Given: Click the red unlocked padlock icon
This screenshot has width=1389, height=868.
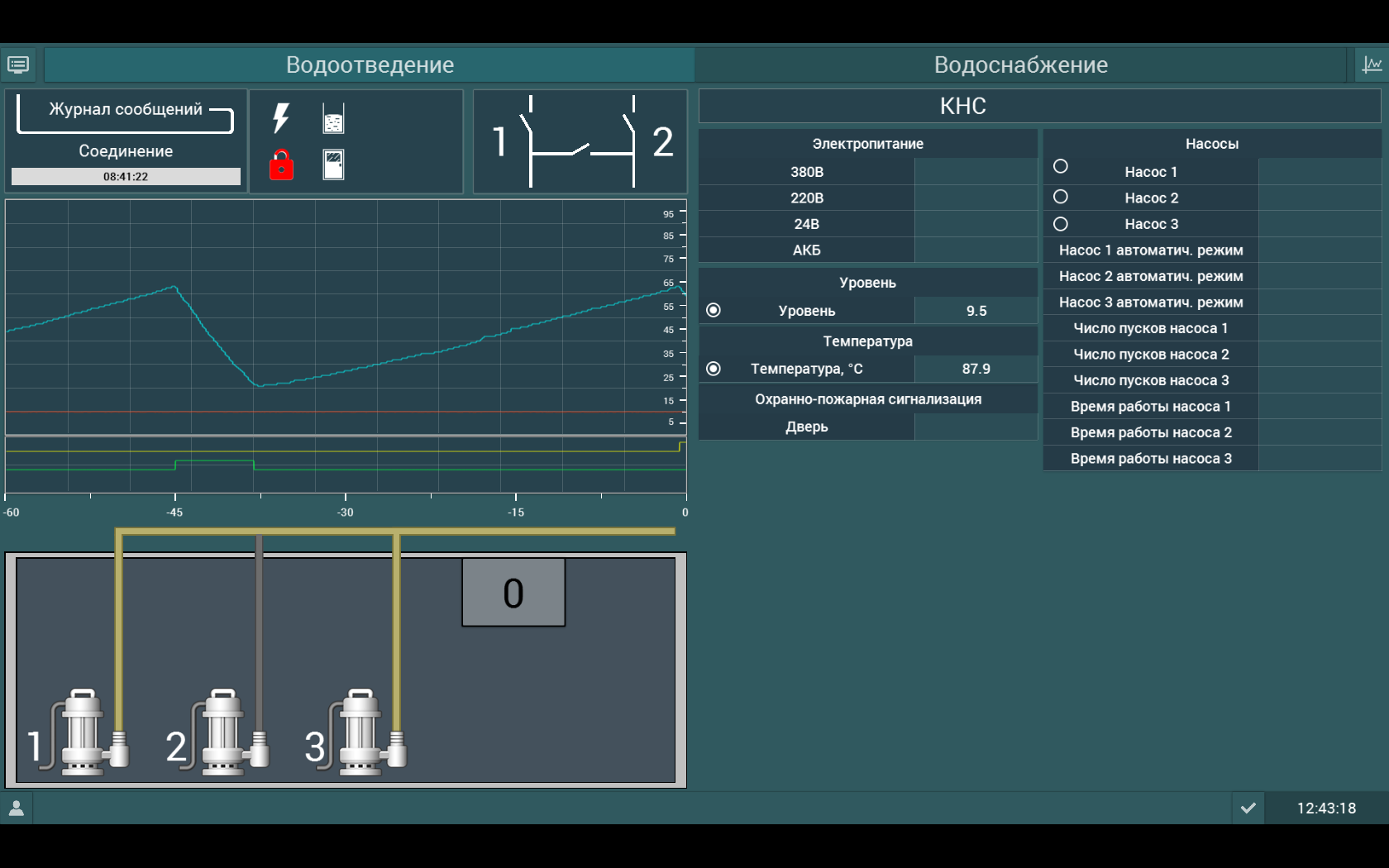Looking at the screenshot, I should (281, 165).
